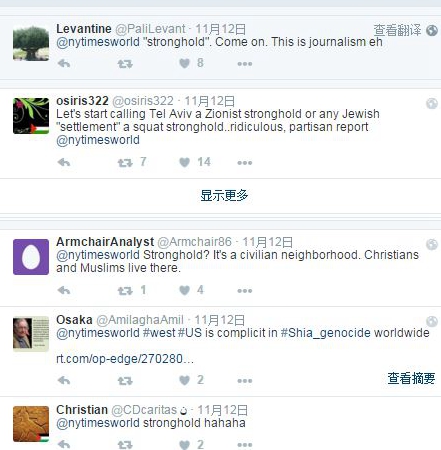Viewport: 441px width, 450px height.
Task: Retweet Levantine's journalism tweet
Action: point(125,64)
